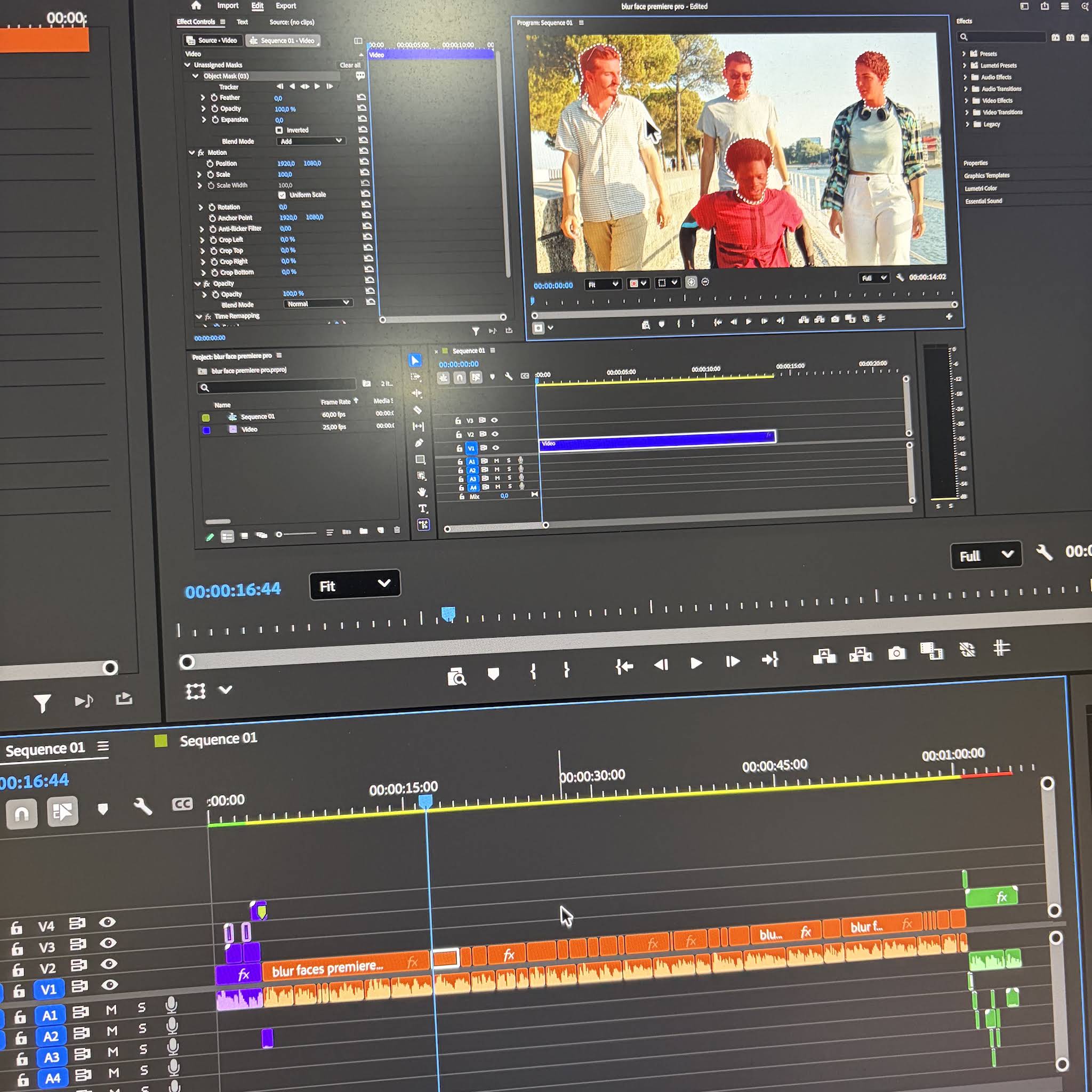Click the Clear all masks button
The image size is (1092, 1092).
pyautogui.click(x=350, y=65)
